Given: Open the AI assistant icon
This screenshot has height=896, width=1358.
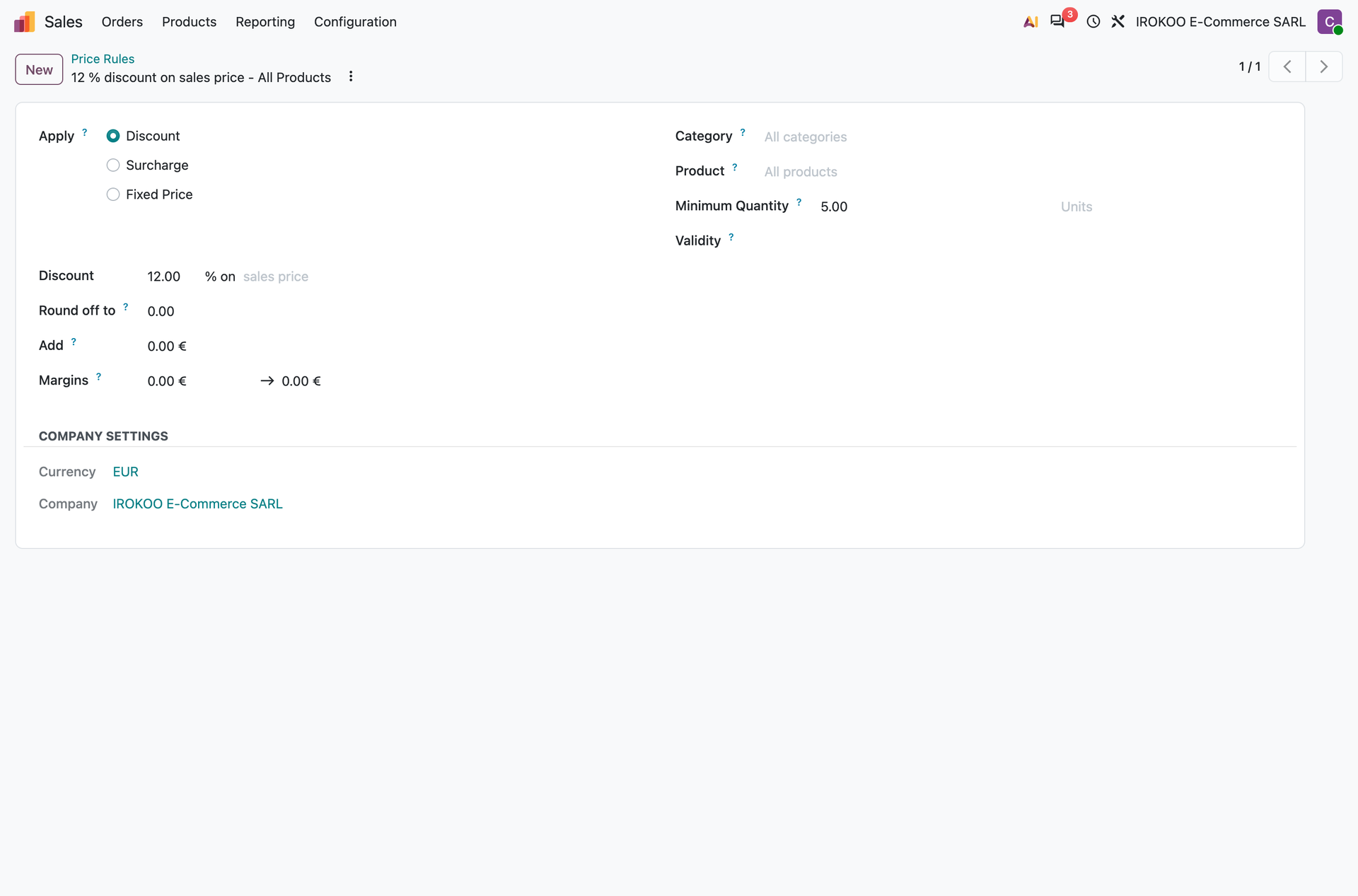Looking at the screenshot, I should tap(1031, 22).
